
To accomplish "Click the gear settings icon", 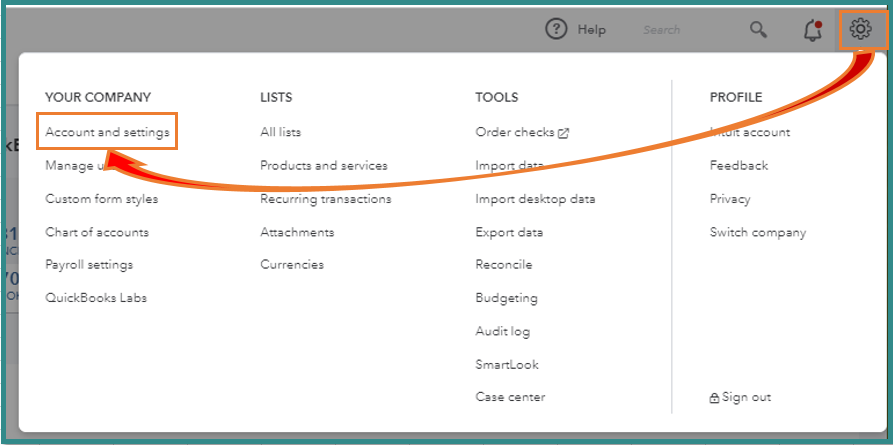I will 861,30.
